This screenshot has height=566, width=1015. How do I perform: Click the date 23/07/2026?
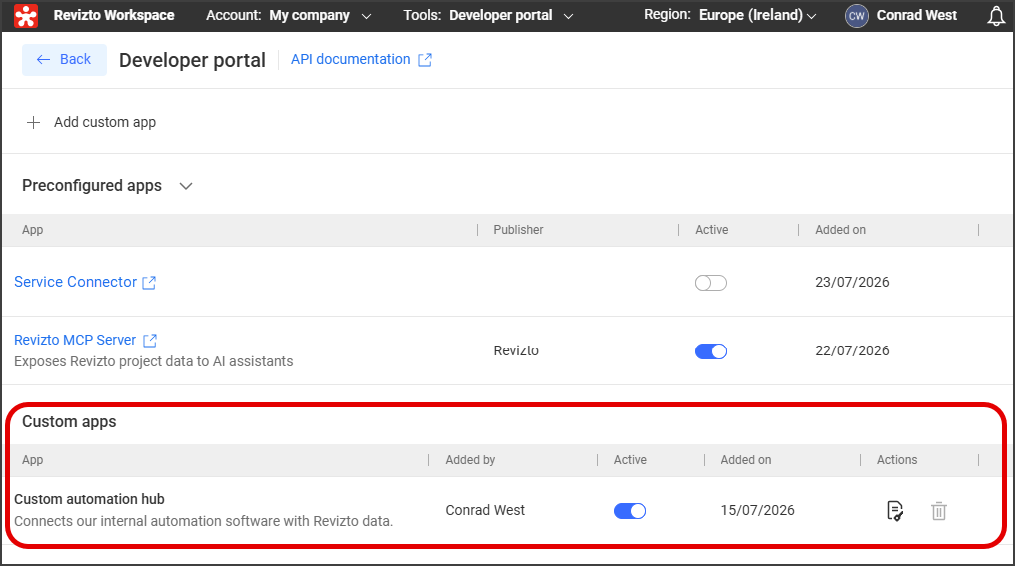[852, 282]
